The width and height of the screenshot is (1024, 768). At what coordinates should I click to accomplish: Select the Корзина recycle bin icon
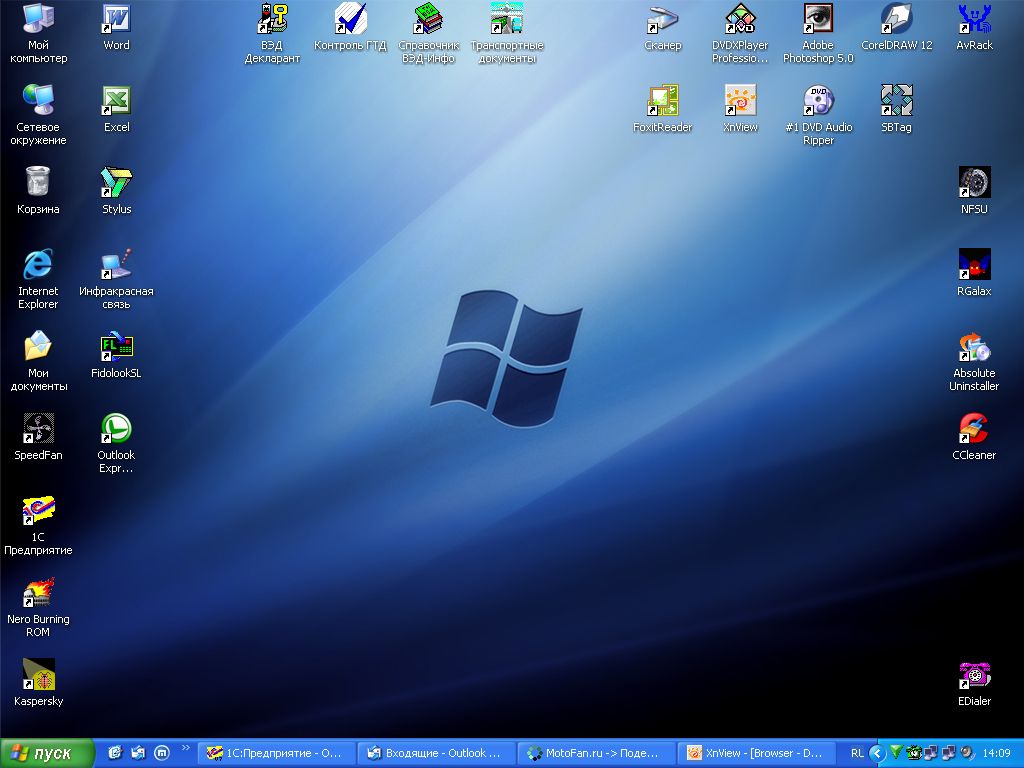tap(38, 191)
